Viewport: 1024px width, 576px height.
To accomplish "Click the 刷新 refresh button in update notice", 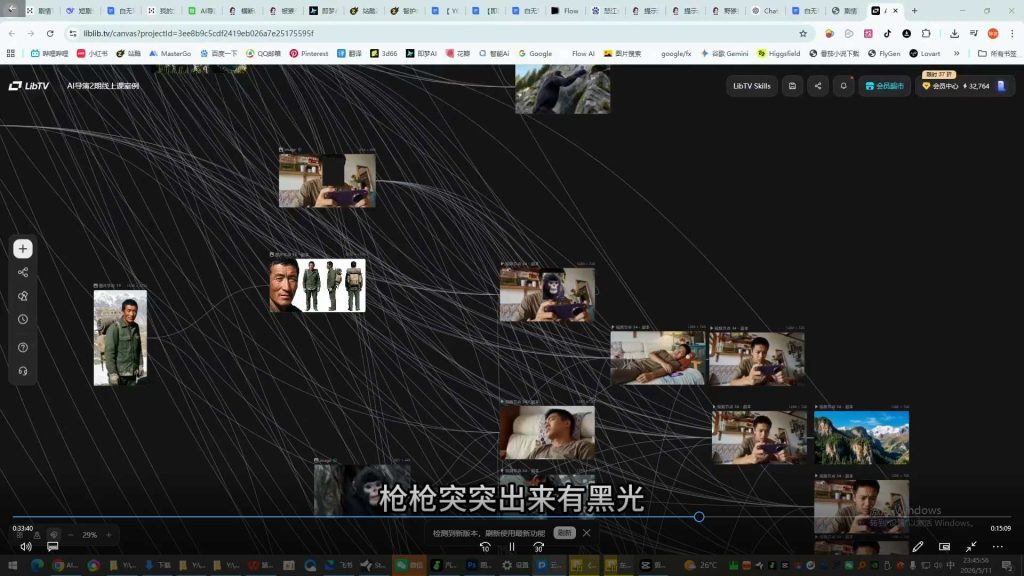I will 564,533.
